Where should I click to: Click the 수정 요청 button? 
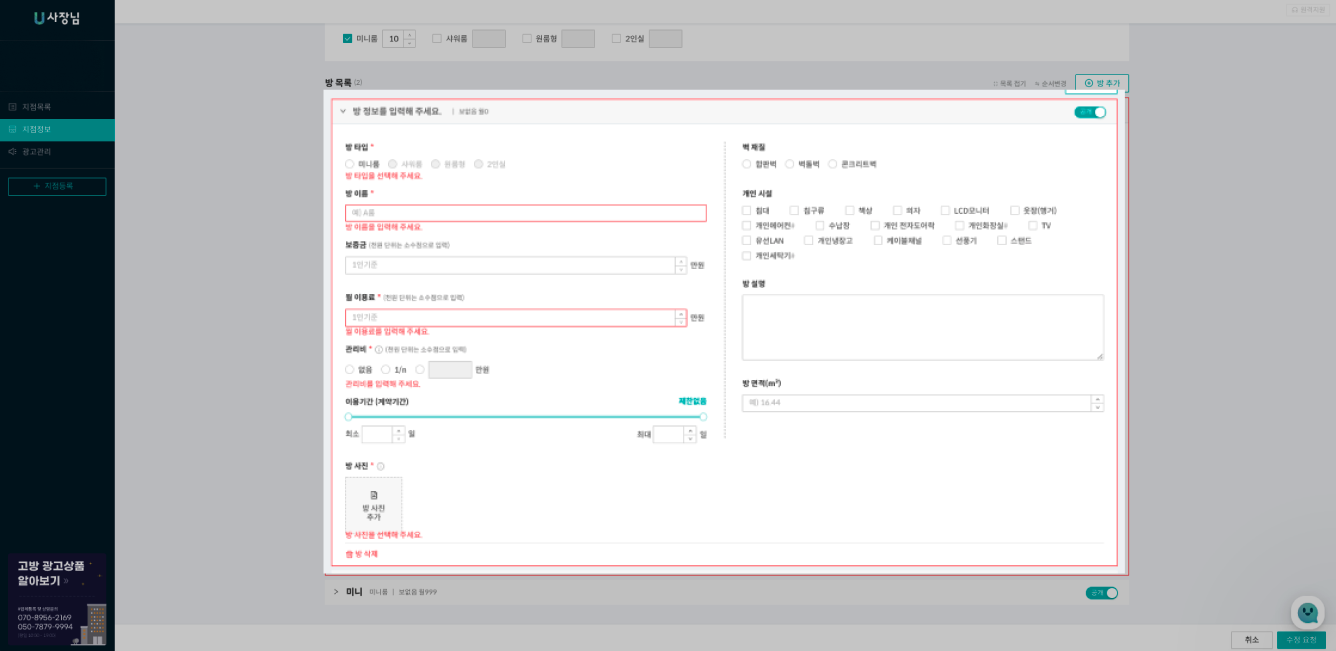pos(1300,640)
